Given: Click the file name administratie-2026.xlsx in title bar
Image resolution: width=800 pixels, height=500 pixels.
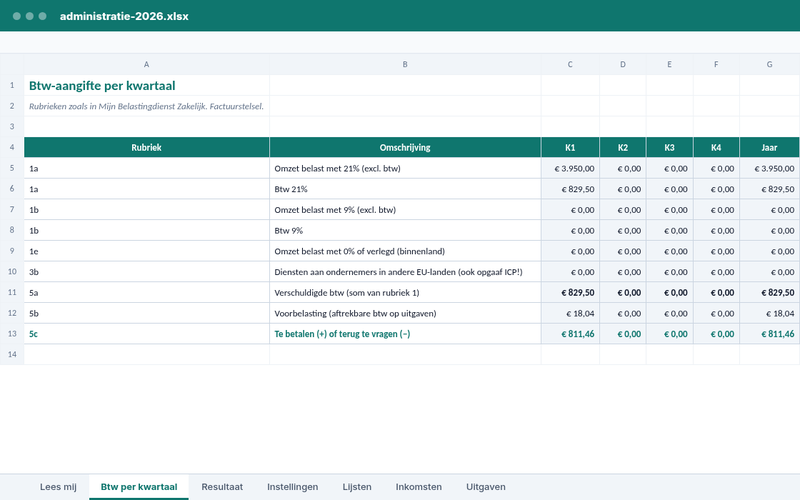Looking at the screenshot, I should (x=124, y=16).
